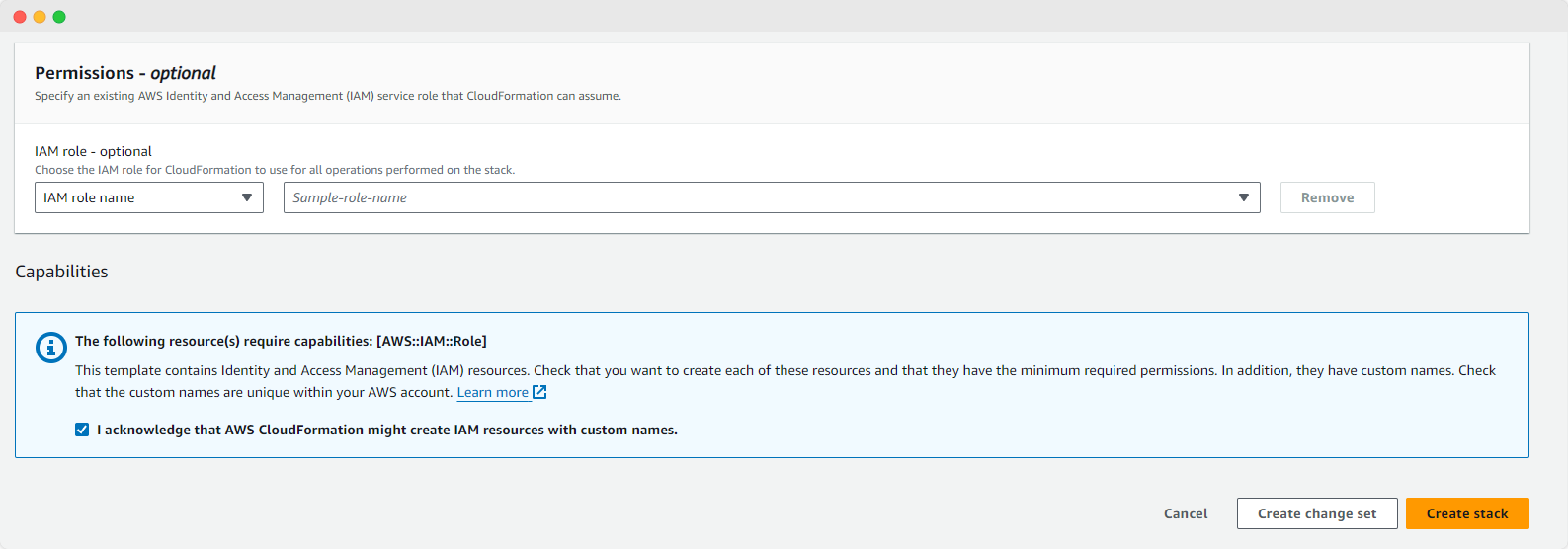Open the IAM role name dropdown

pos(149,197)
